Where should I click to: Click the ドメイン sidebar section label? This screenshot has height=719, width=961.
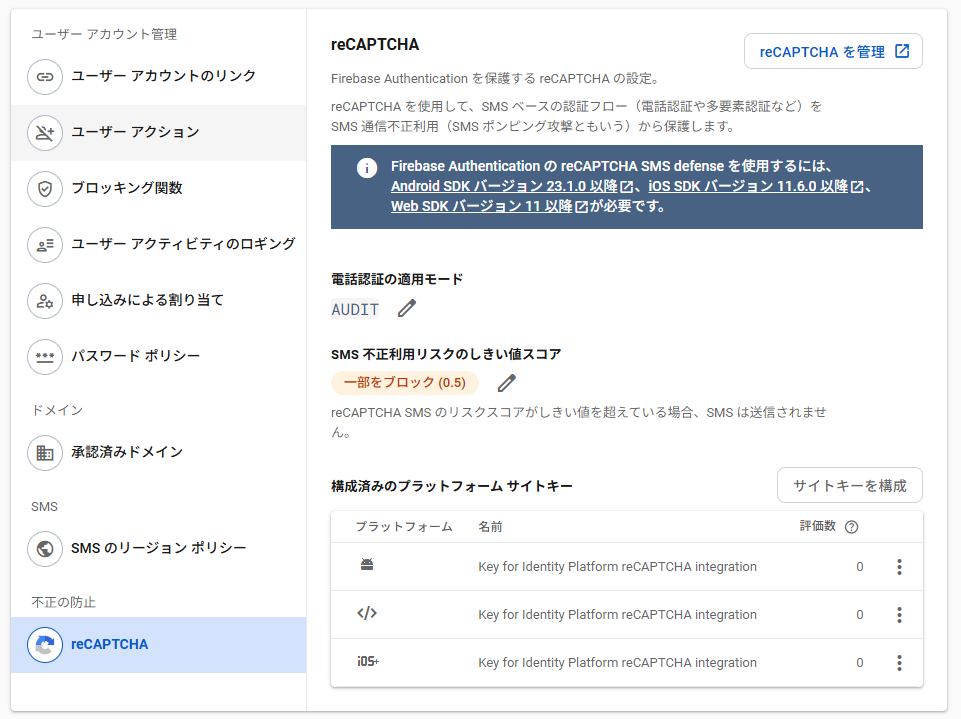(x=57, y=410)
